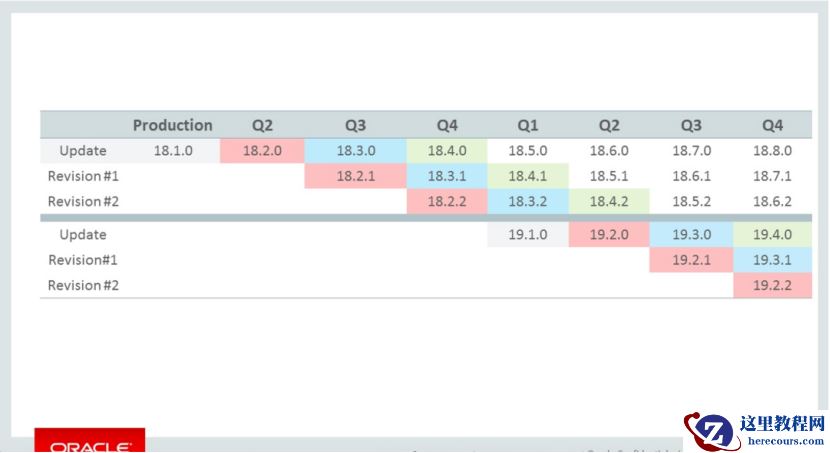The width and height of the screenshot is (830, 453).
Task: Click the 19.2.1 red cell
Action: click(x=691, y=260)
